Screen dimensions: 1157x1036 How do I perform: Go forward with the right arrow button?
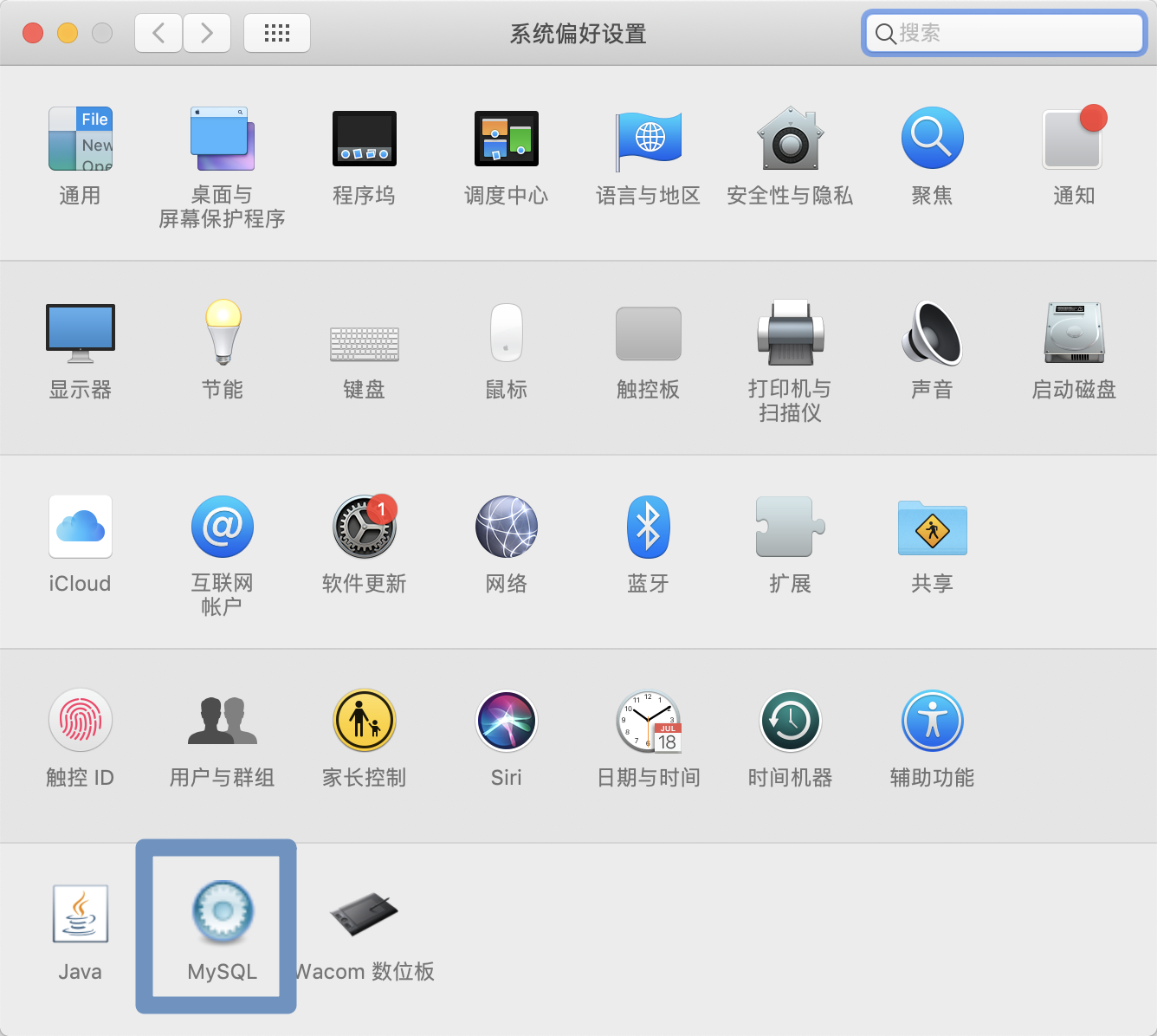coord(207,33)
